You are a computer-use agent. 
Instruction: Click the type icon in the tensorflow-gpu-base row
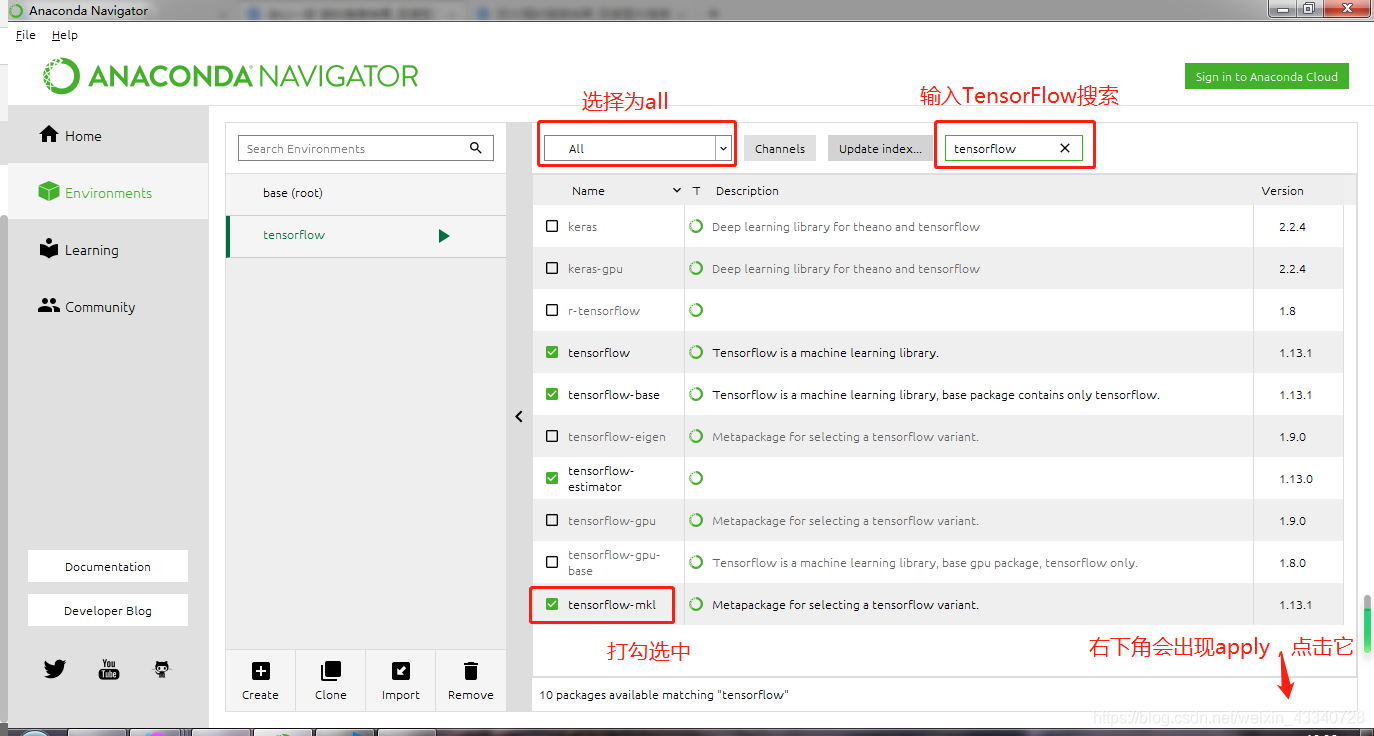pos(696,562)
